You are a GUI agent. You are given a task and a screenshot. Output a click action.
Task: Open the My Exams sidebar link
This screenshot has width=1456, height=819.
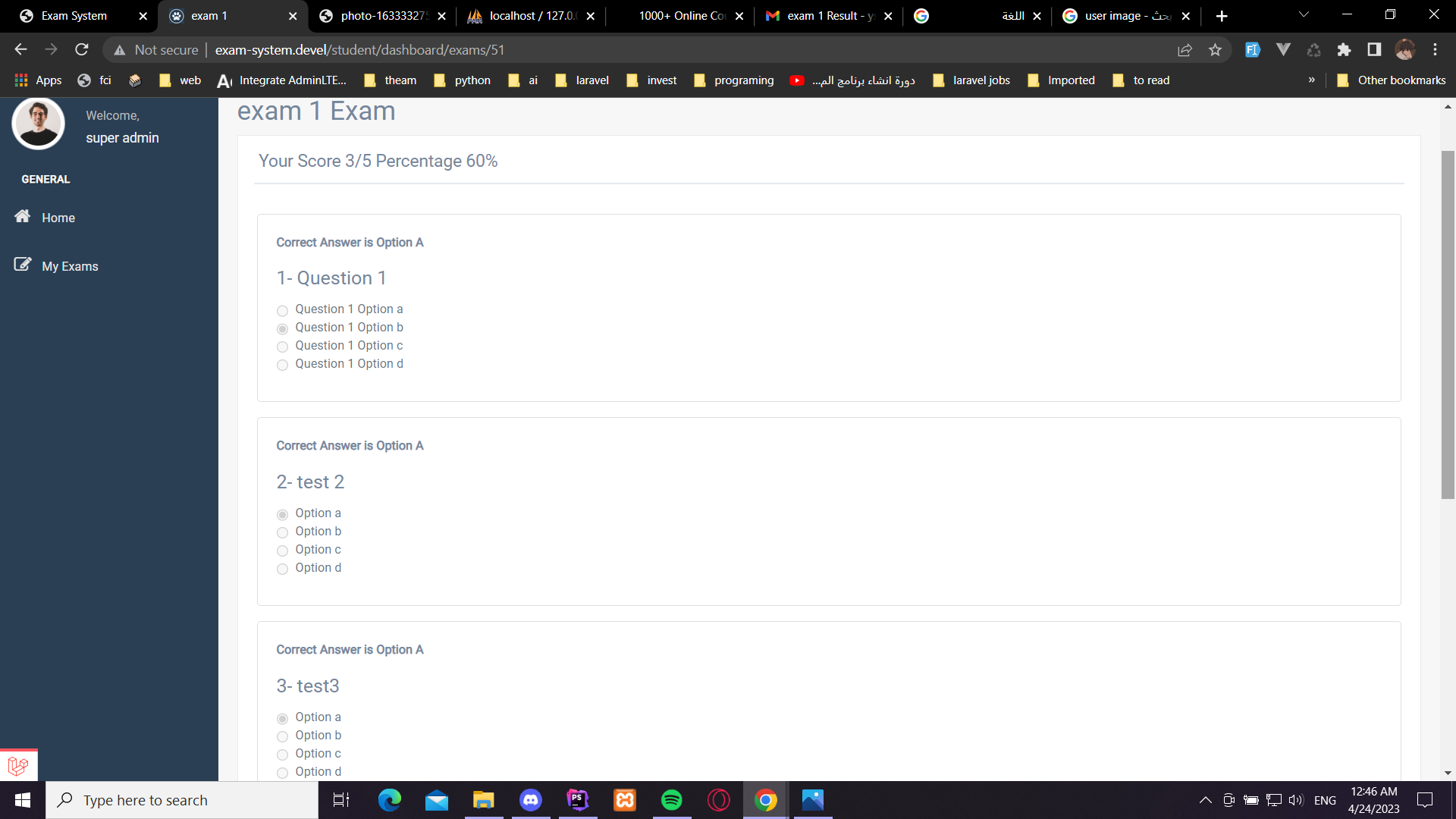coord(70,266)
